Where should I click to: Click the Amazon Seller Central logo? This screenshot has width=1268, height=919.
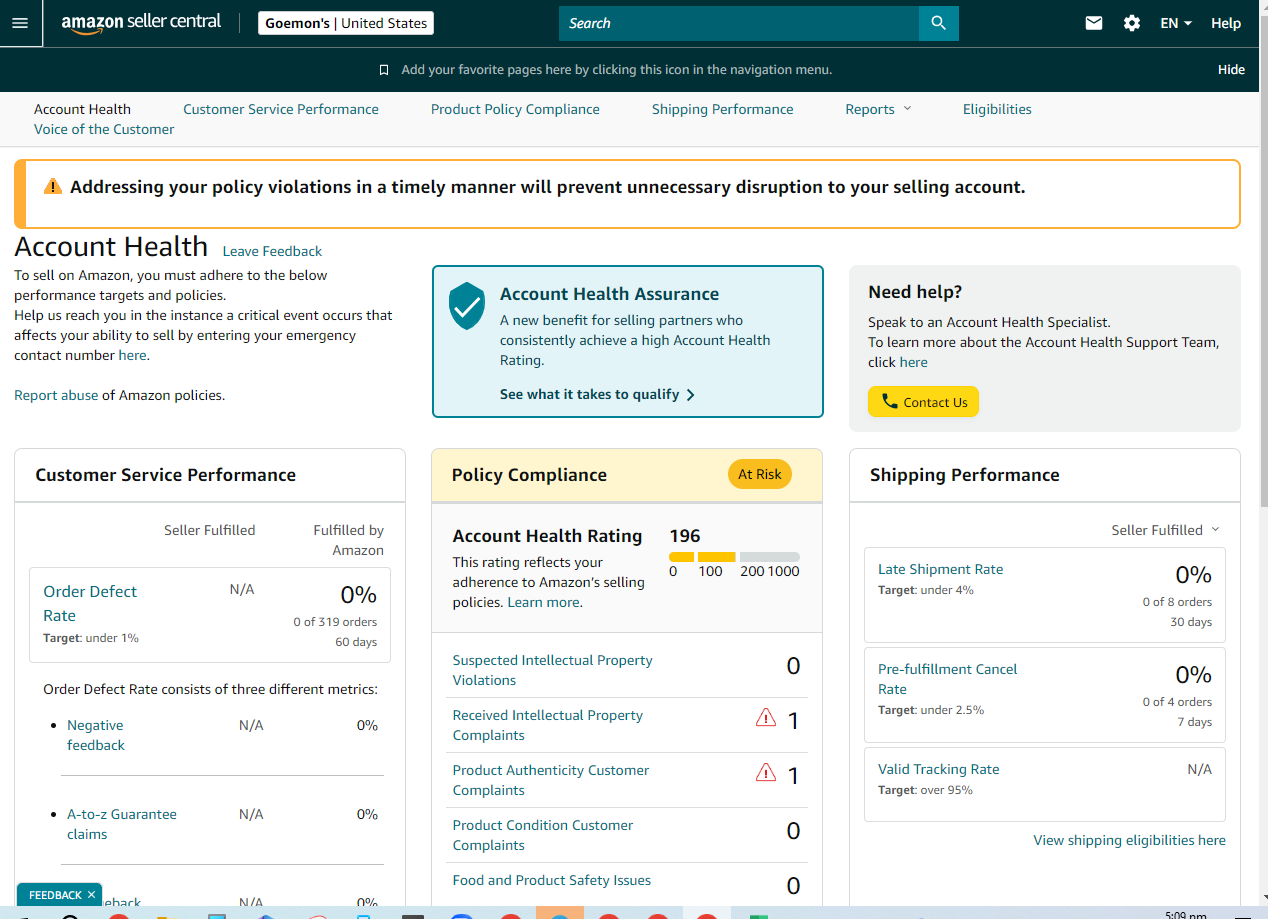point(141,23)
